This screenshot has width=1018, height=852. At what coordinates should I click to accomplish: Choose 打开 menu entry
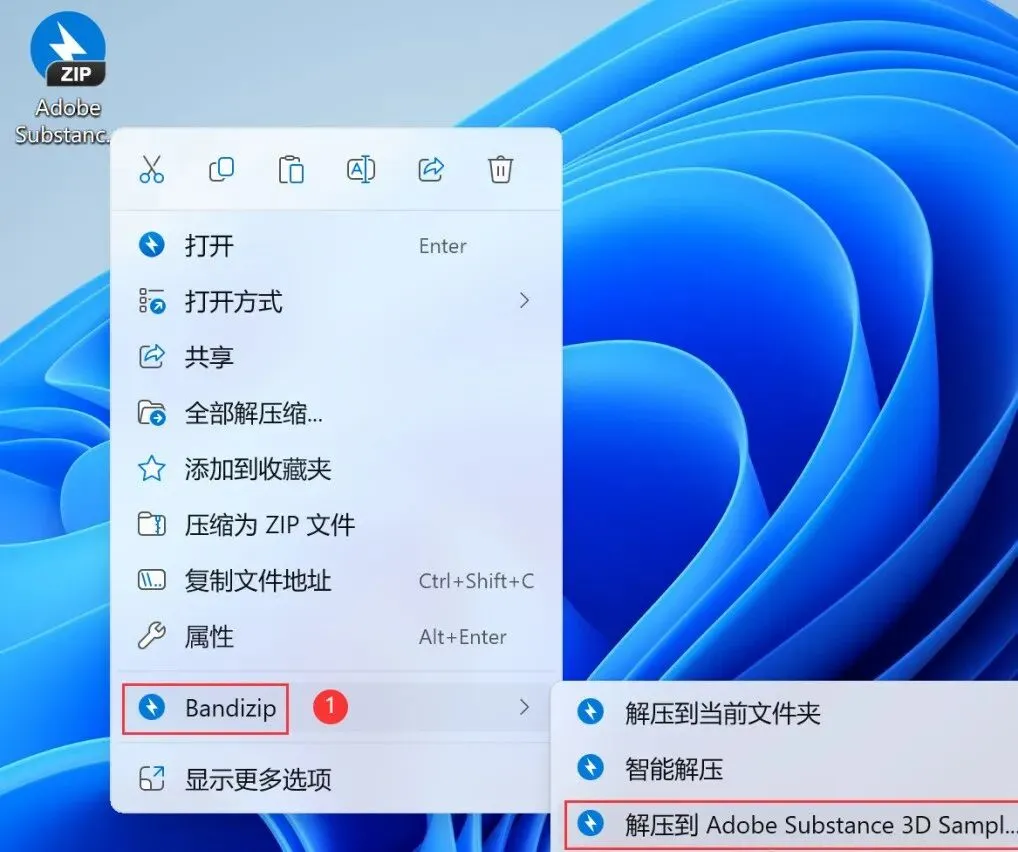336,245
